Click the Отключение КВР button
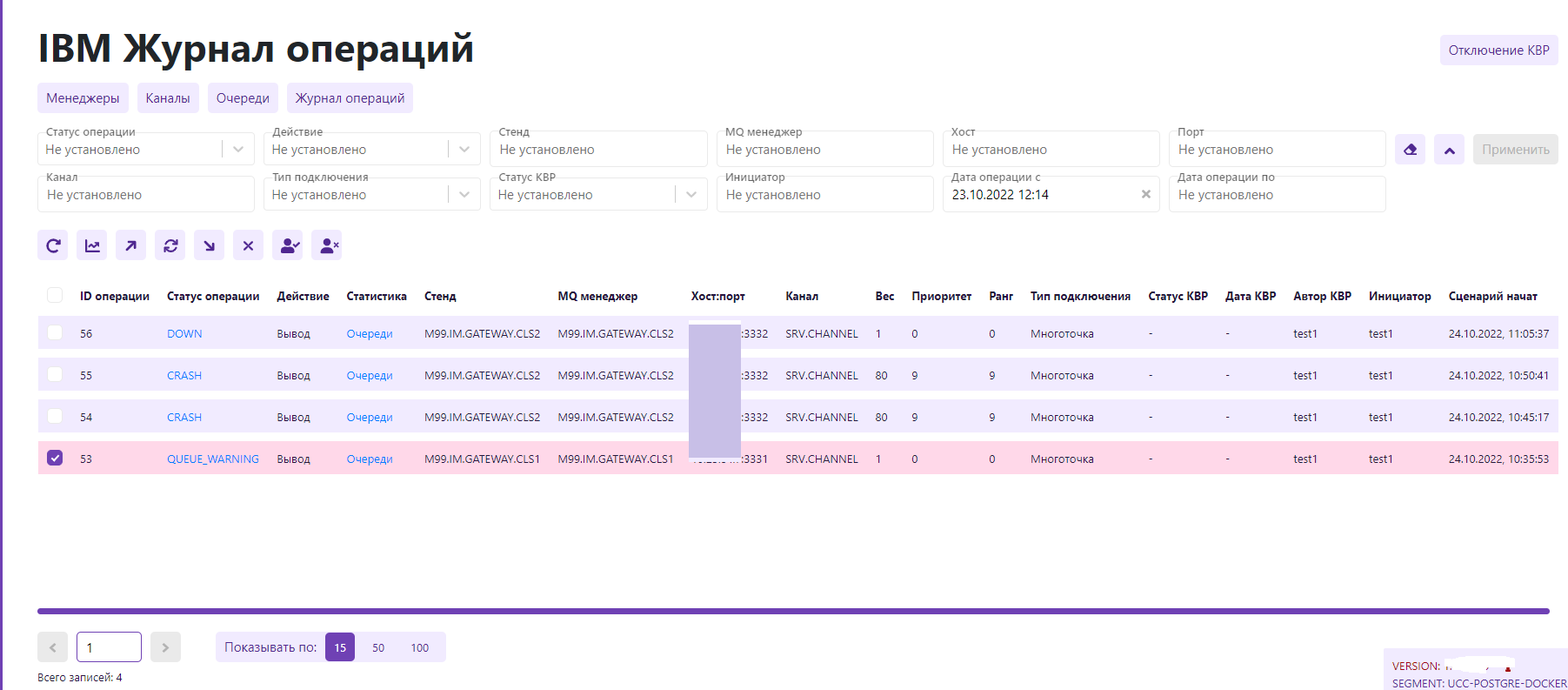 (1498, 50)
